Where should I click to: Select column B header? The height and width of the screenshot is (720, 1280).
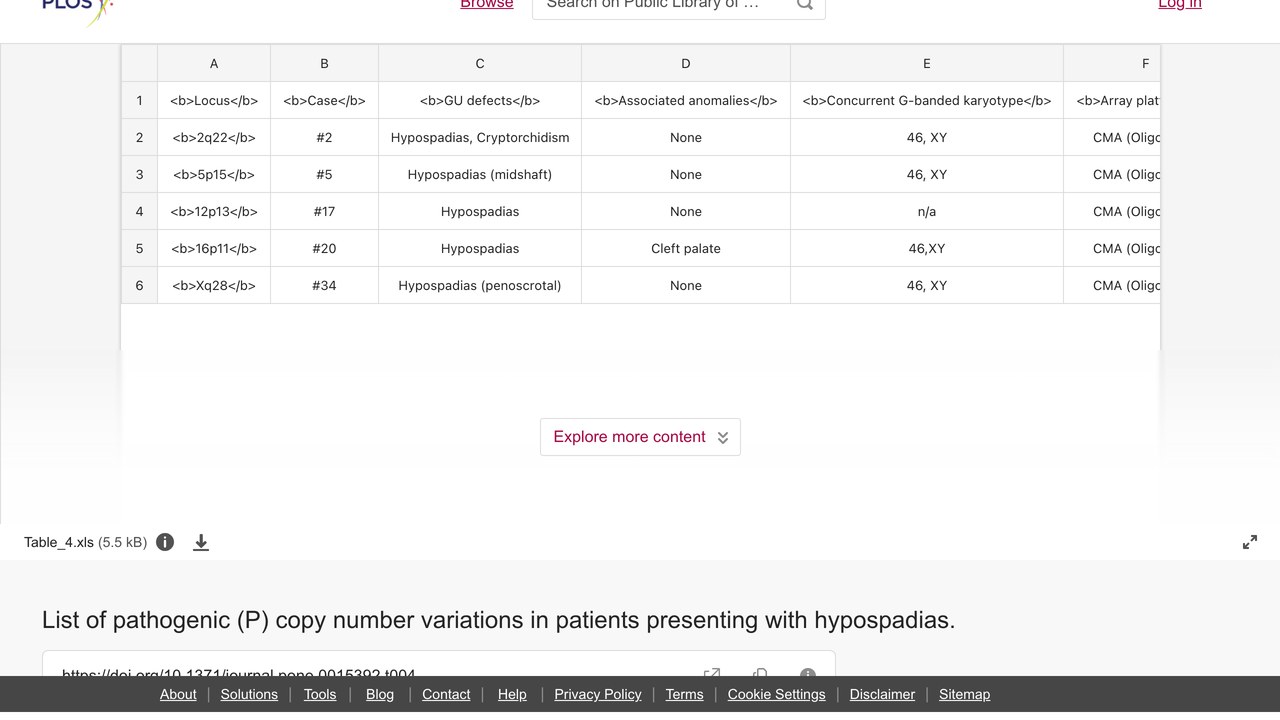324,63
